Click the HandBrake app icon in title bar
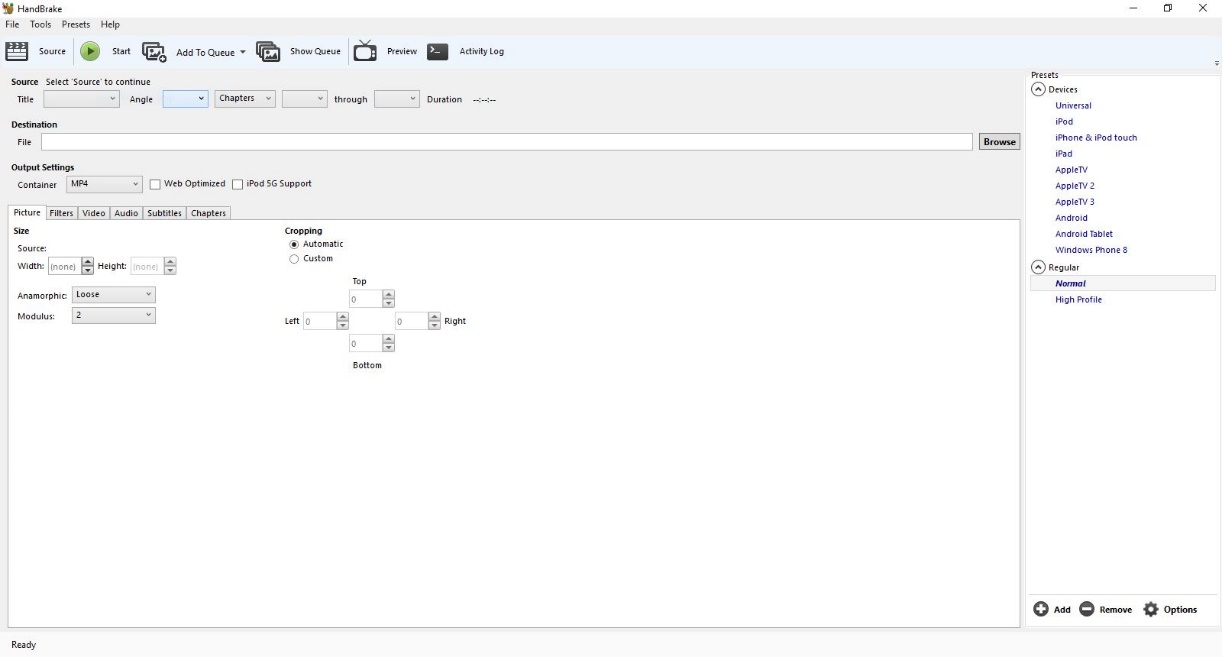Viewport: 1222px width, 657px height. click(x=10, y=8)
